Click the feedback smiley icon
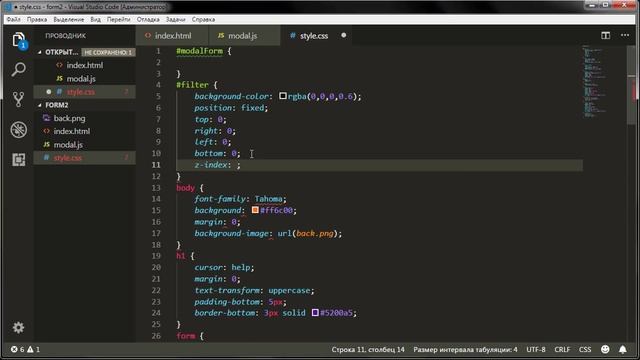Viewport: 640px width, 360px height. click(605, 349)
